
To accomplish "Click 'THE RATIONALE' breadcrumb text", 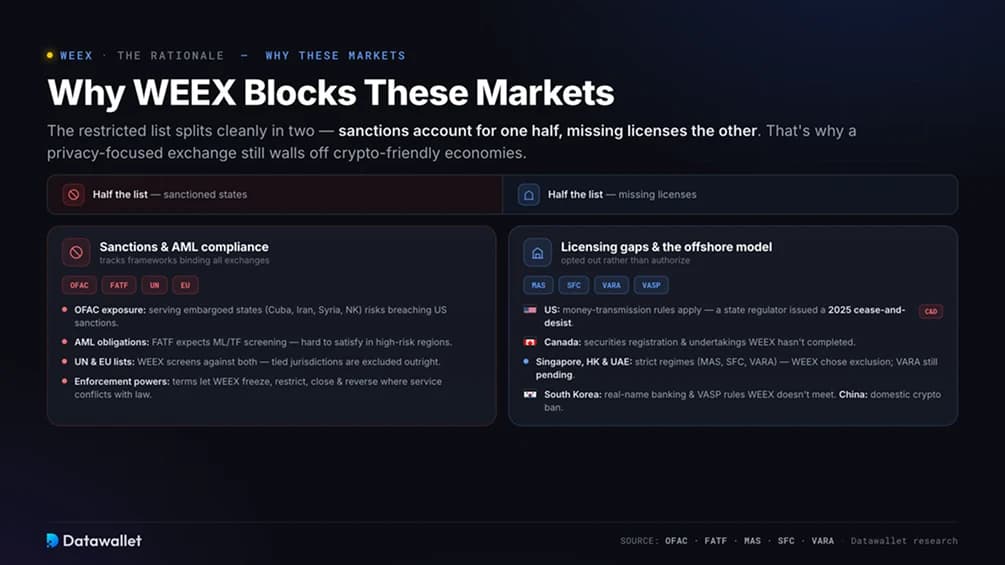I will (x=170, y=56).
